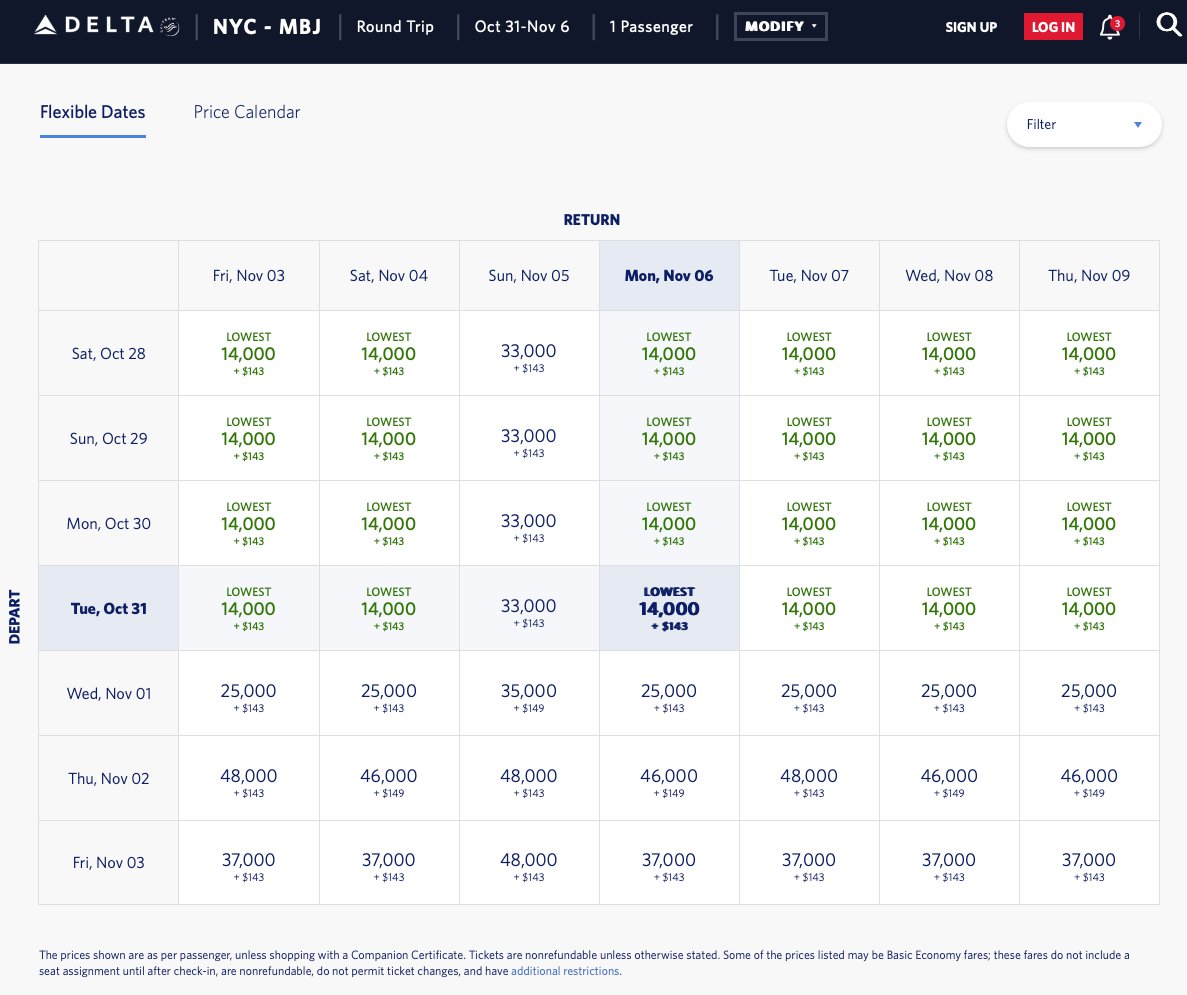The width and height of the screenshot is (1187, 995).
Task: Click the LOG IN button
Action: [x=1052, y=27]
